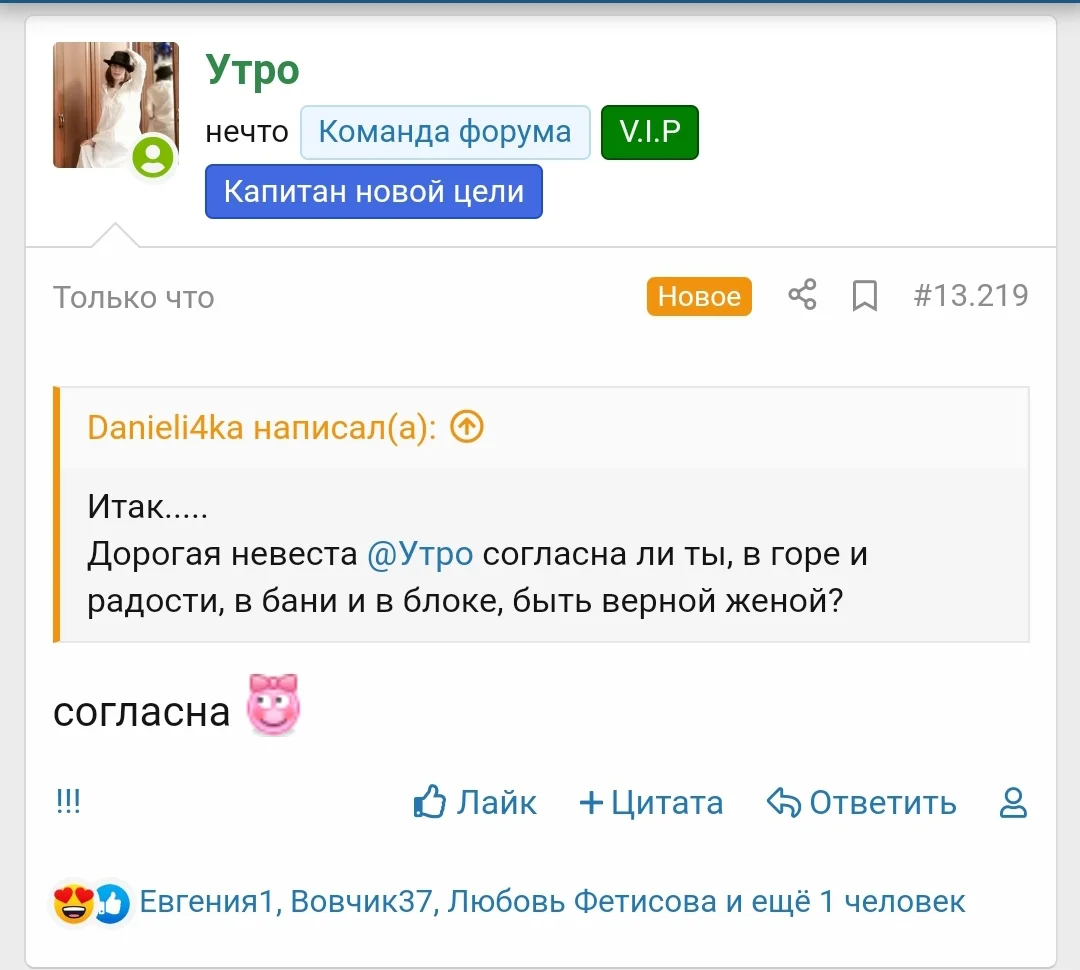Click the blue thumbs-up reaction icon
This screenshot has height=970, width=1080.
tap(112, 903)
